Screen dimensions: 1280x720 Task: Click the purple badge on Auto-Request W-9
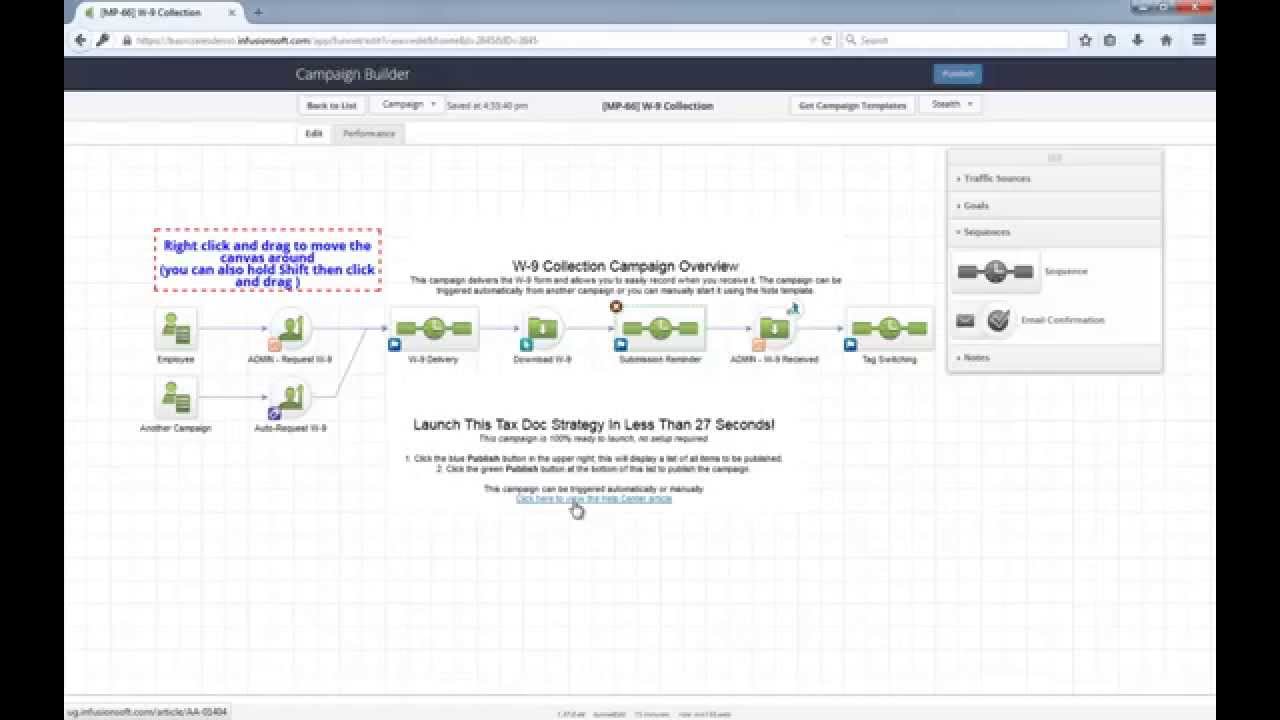[274, 413]
